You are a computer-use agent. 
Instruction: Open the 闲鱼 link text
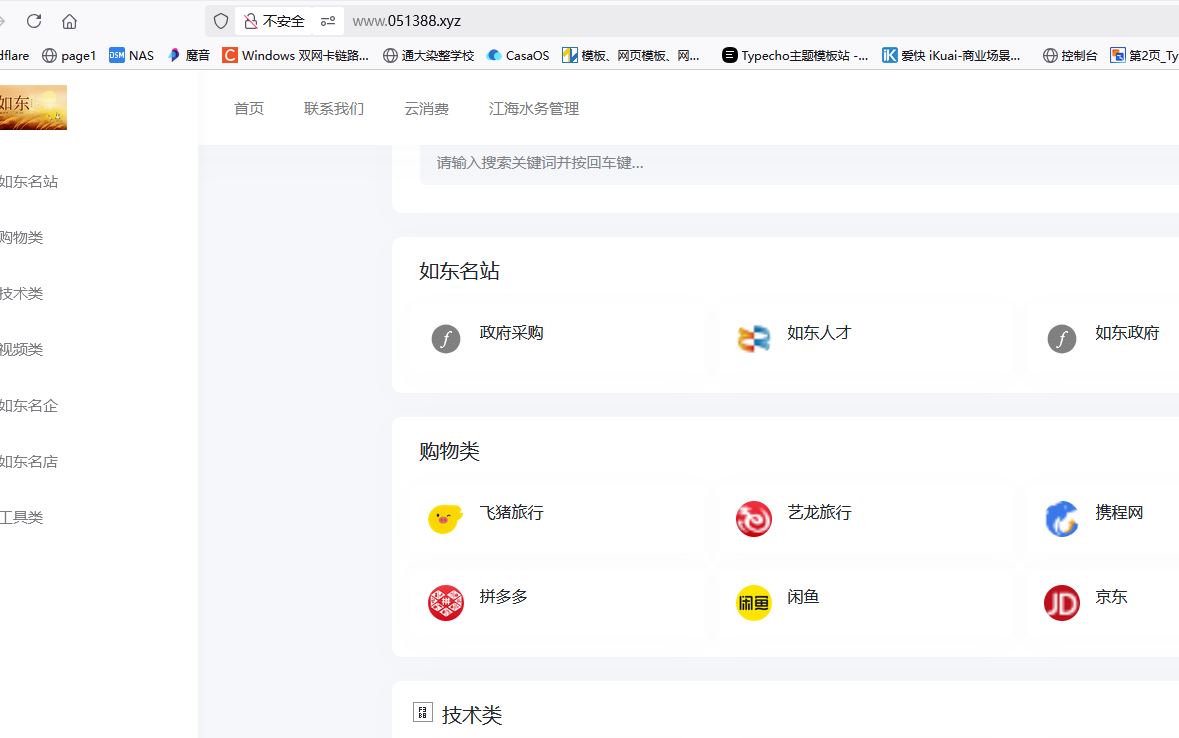click(x=803, y=597)
